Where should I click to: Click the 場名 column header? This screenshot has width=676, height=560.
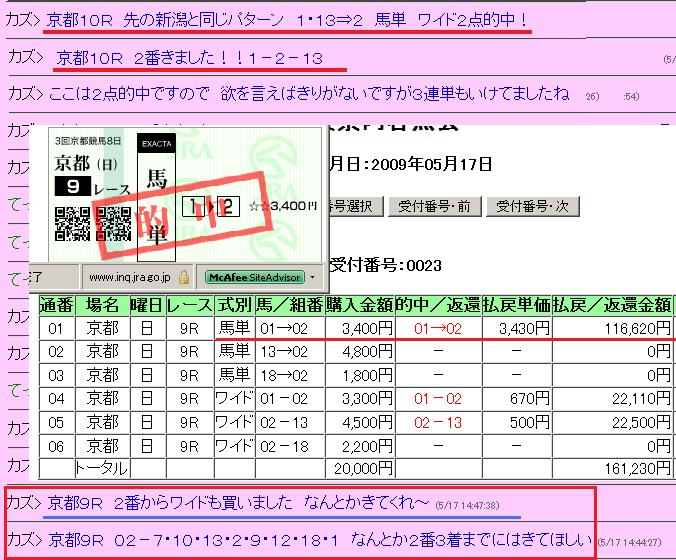(x=103, y=305)
